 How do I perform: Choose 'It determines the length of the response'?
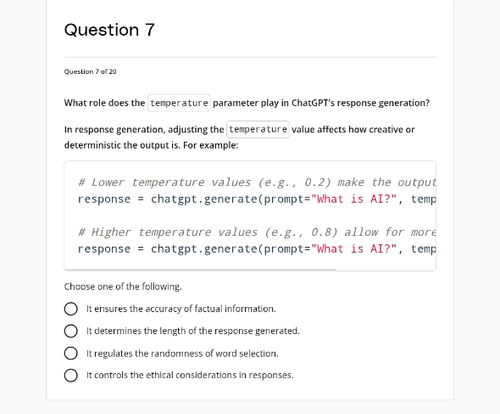coord(71,331)
